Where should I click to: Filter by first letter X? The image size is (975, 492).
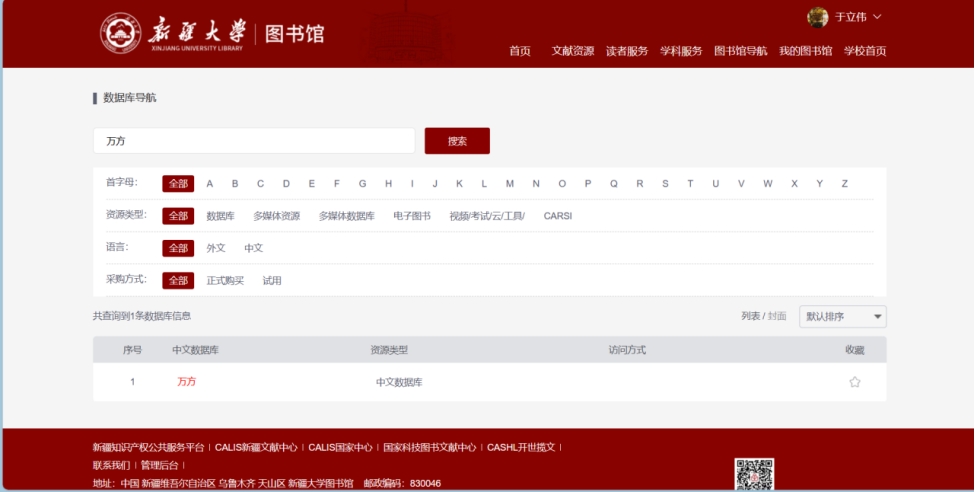click(794, 183)
